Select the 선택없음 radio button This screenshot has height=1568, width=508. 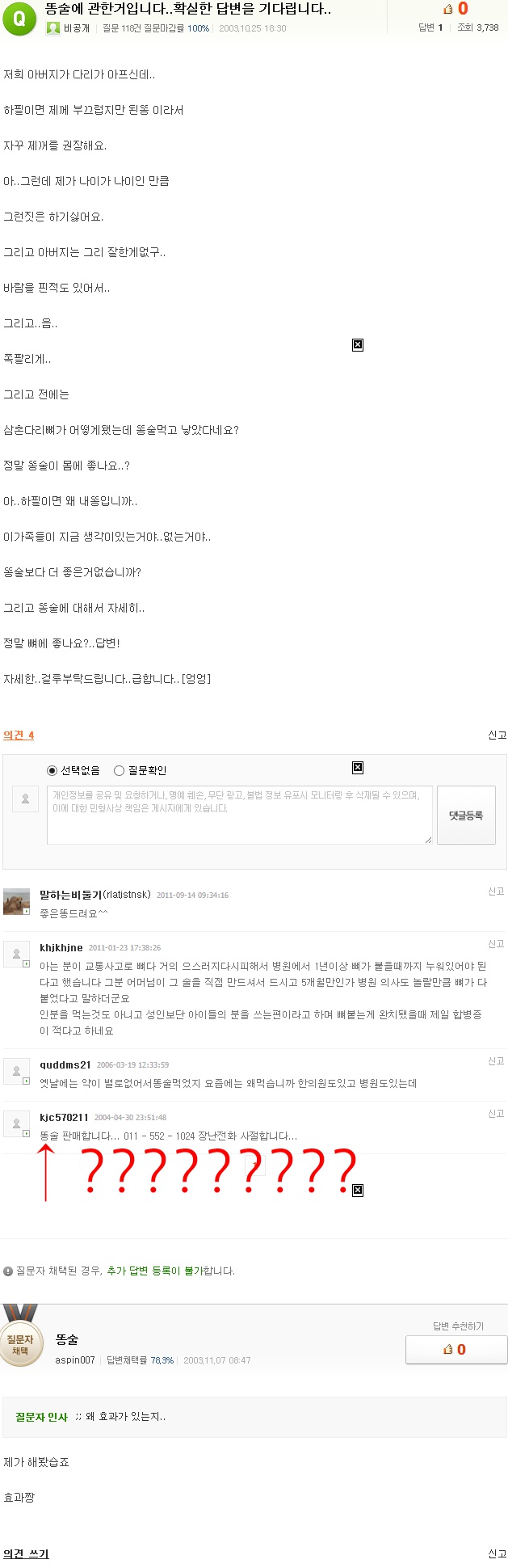[x=52, y=770]
